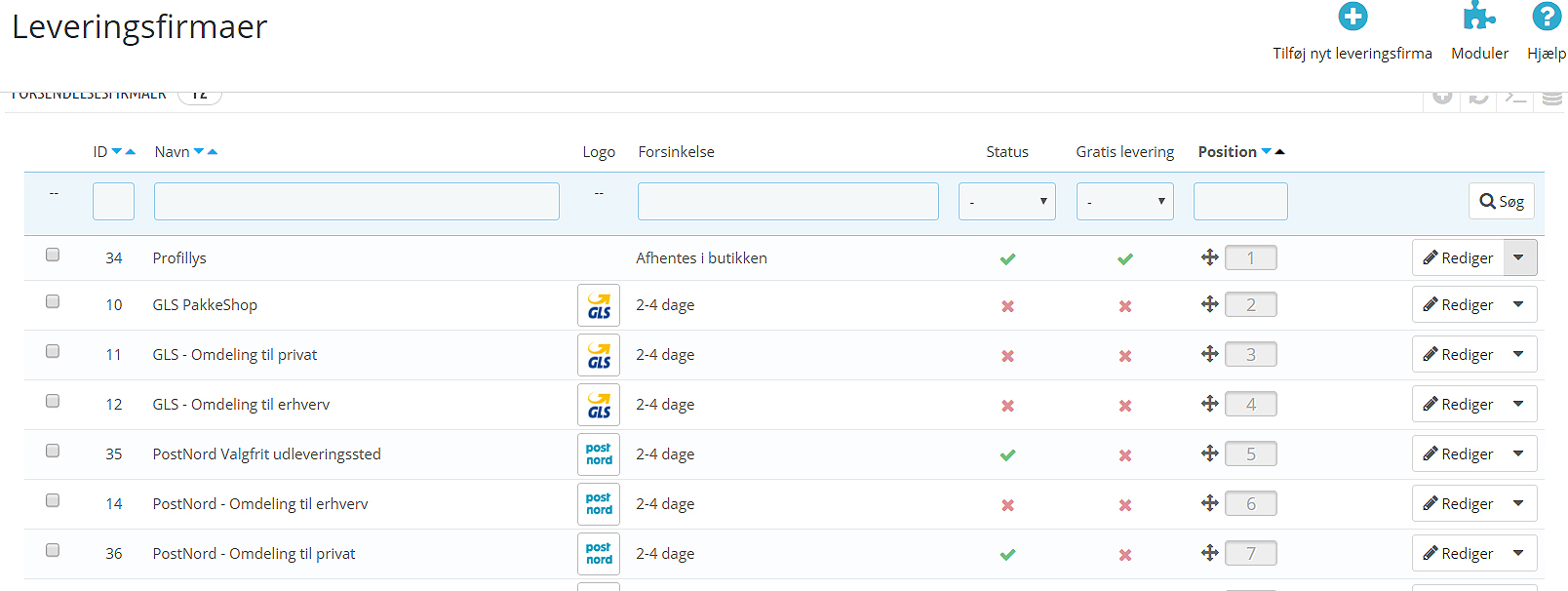Edit GLS PakkeShop with Rediger
The height and width of the screenshot is (591, 1568).
pyautogui.click(x=1458, y=304)
